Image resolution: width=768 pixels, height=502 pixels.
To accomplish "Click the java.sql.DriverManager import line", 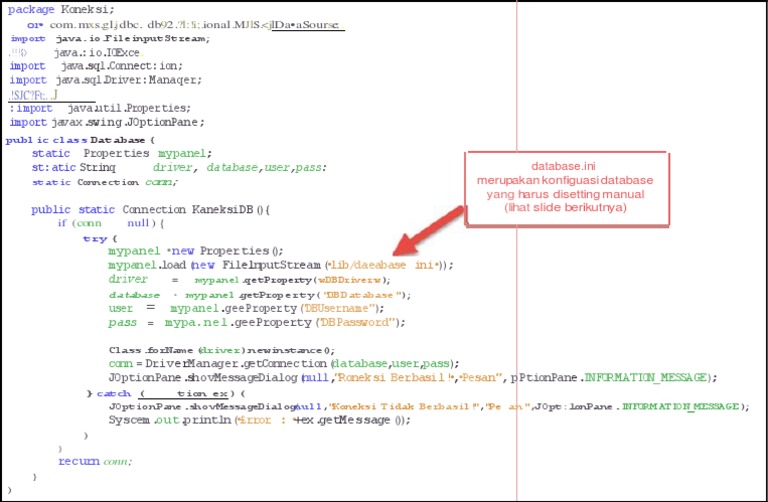I will click(105, 80).
